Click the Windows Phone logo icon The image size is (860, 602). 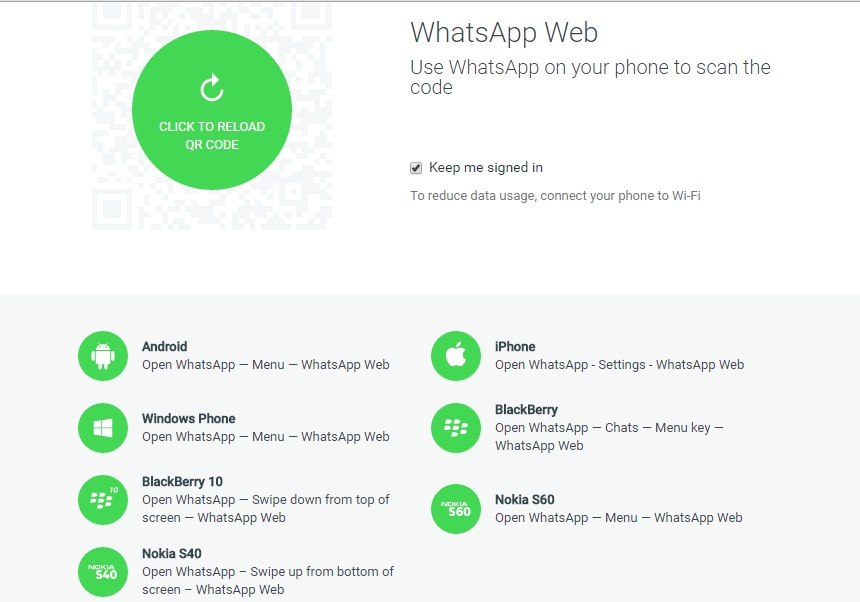pos(103,428)
